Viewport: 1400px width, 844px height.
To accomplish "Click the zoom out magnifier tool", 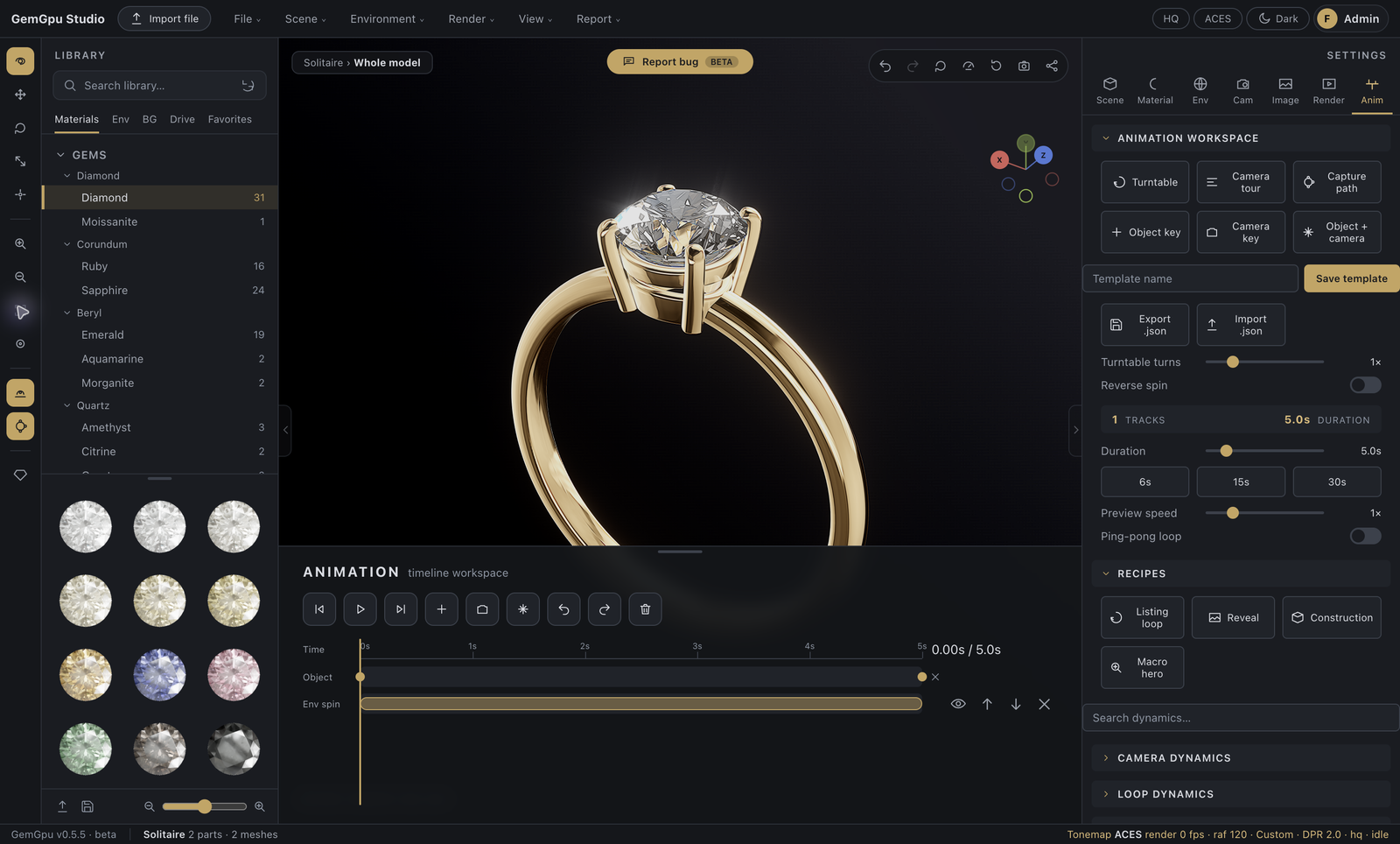I will tap(20, 278).
